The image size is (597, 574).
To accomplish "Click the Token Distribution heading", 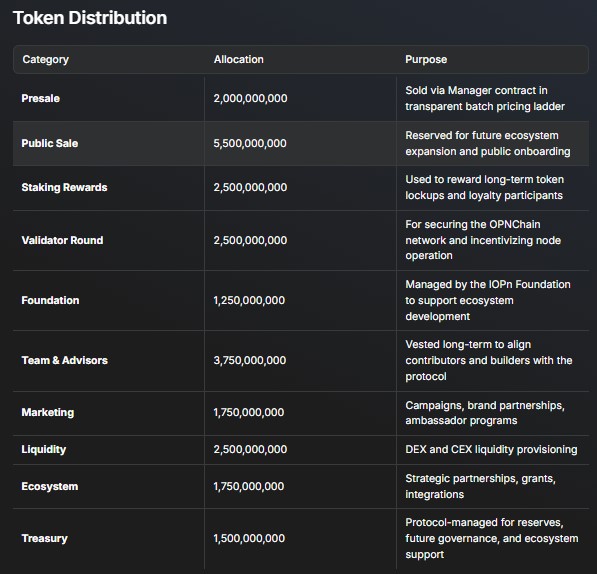I will click(x=90, y=18).
